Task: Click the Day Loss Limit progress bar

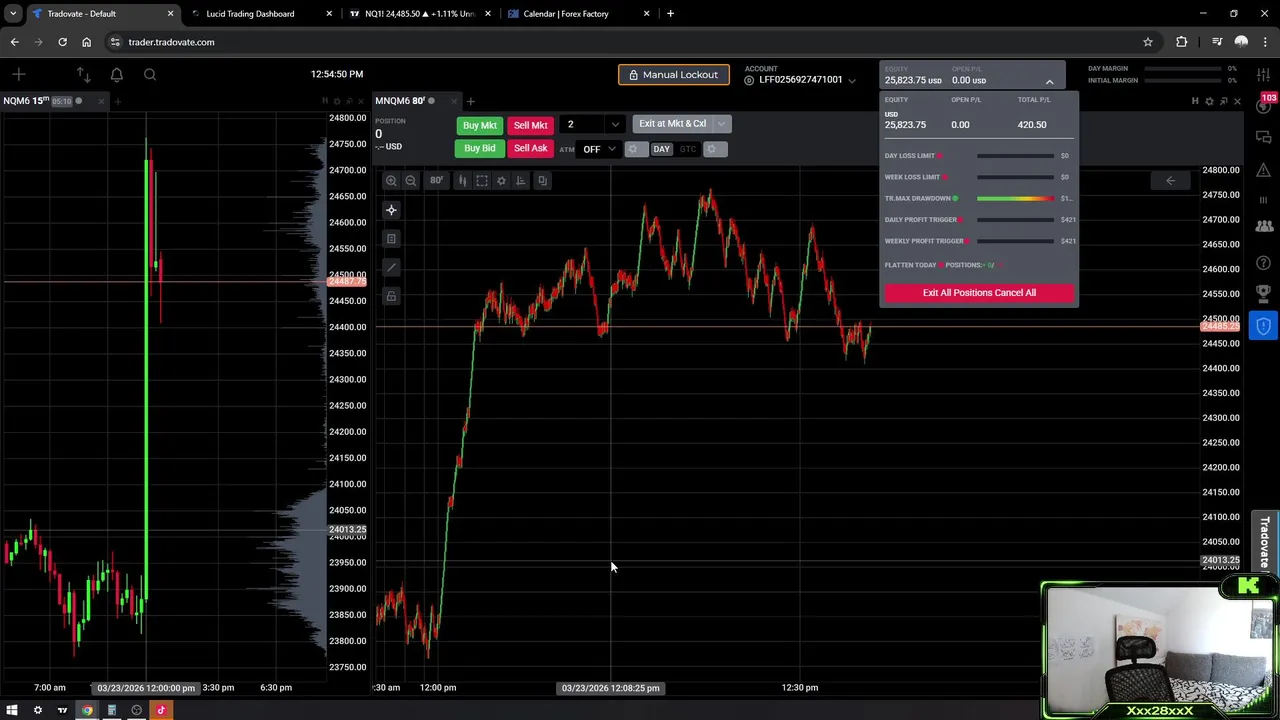Action: click(1015, 156)
